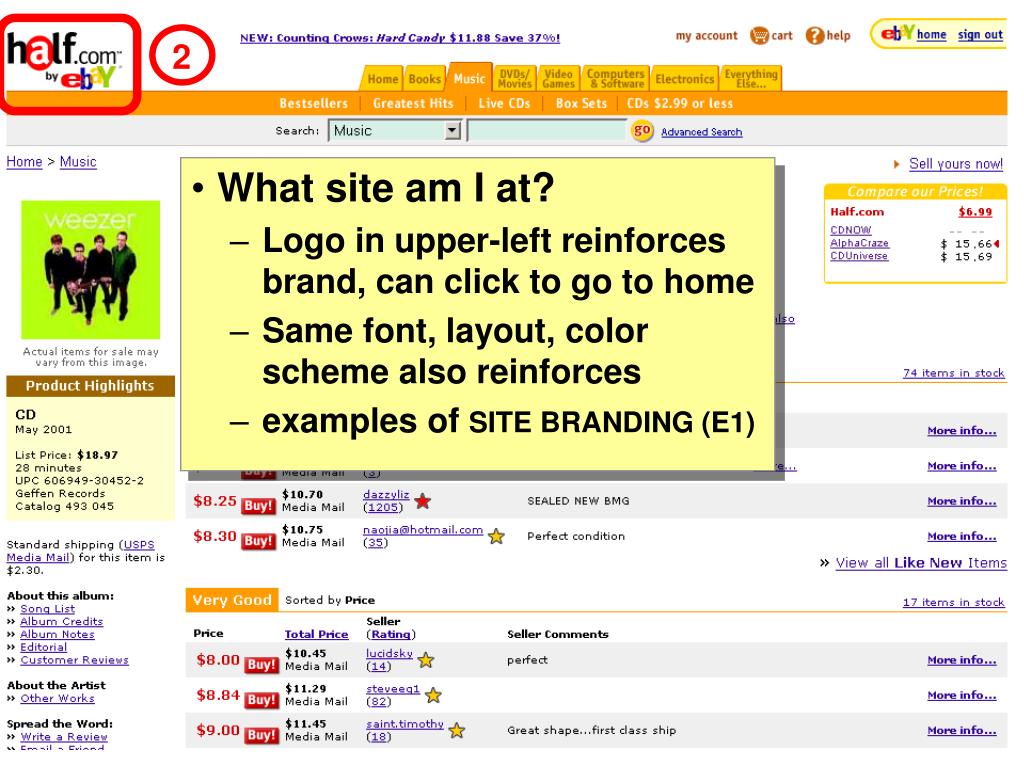Open Box Sets submenu item
The width and height of the screenshot is (1024, 768).
[x=581, y=103]
